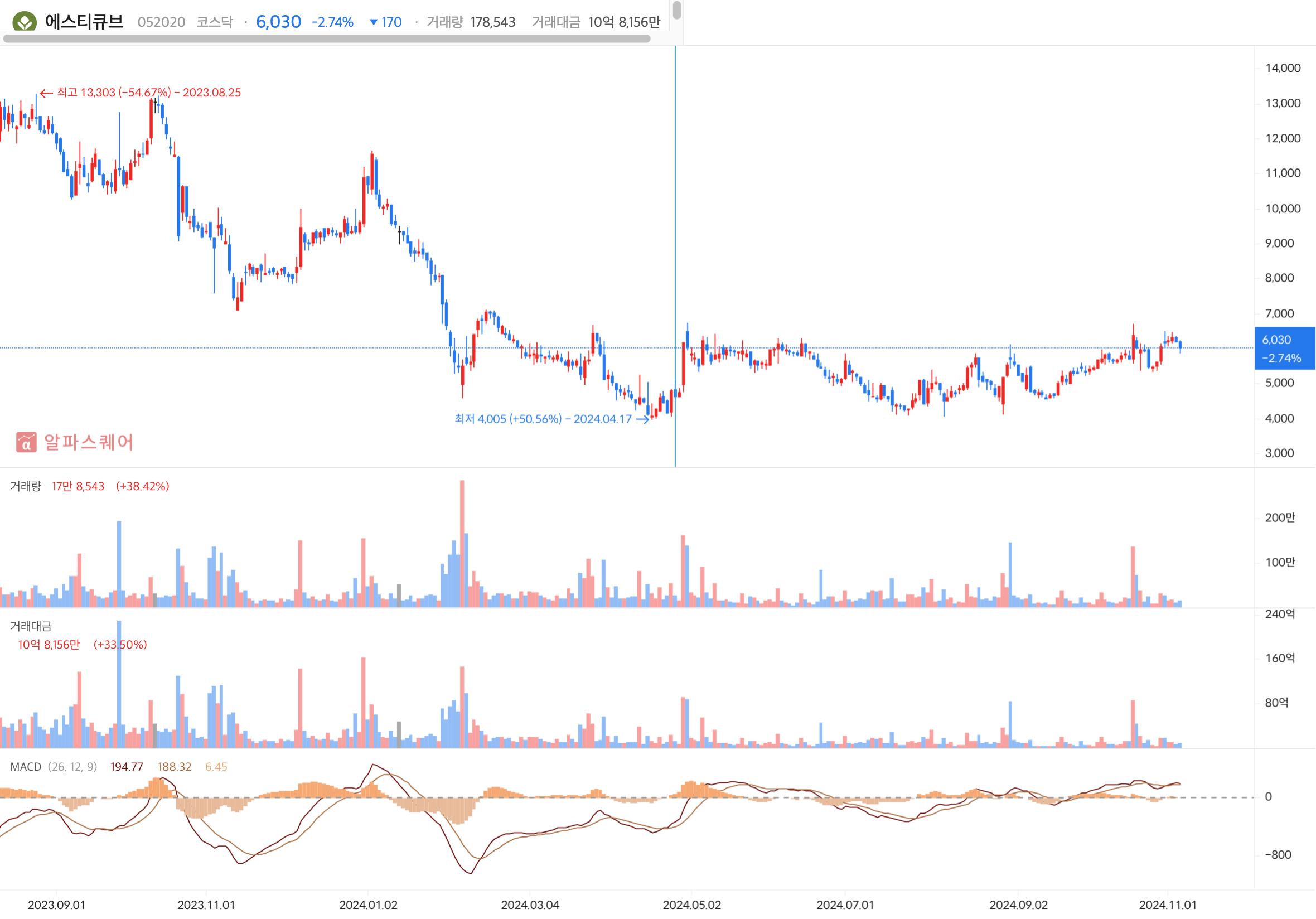The image size is (1316, 919).
Task: Click the blue 6,030 price tag on axis
Action: click(1284, 349)
